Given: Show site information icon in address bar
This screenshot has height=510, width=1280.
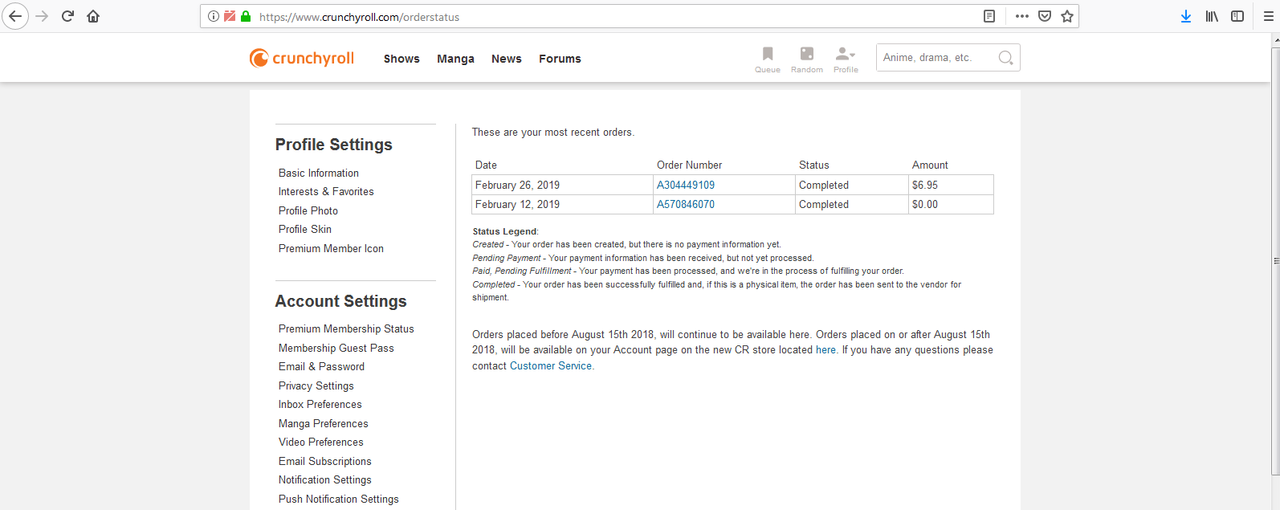Looking at the screenshot, I should [x=215, y=16].
